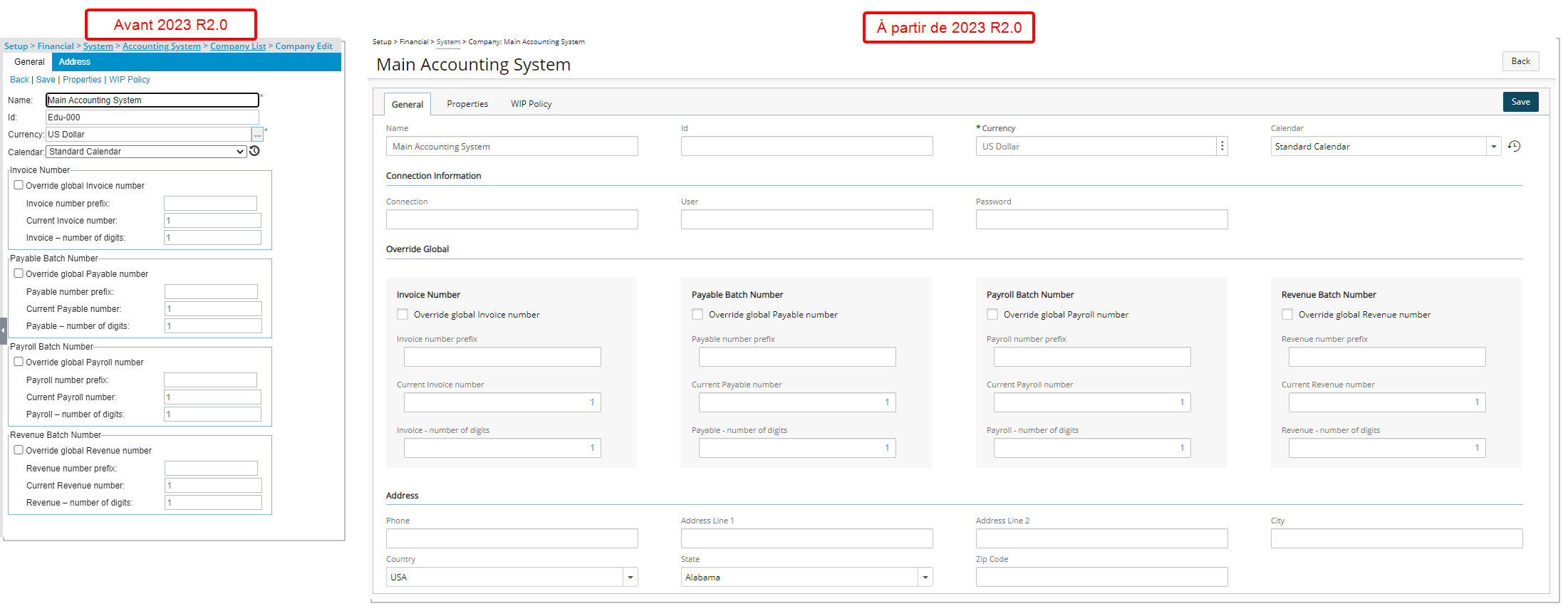Image resolution: width=1568 pixels, height=611 pixels.
Task: Click Id field Edu-000
Action: pos(152,117)
